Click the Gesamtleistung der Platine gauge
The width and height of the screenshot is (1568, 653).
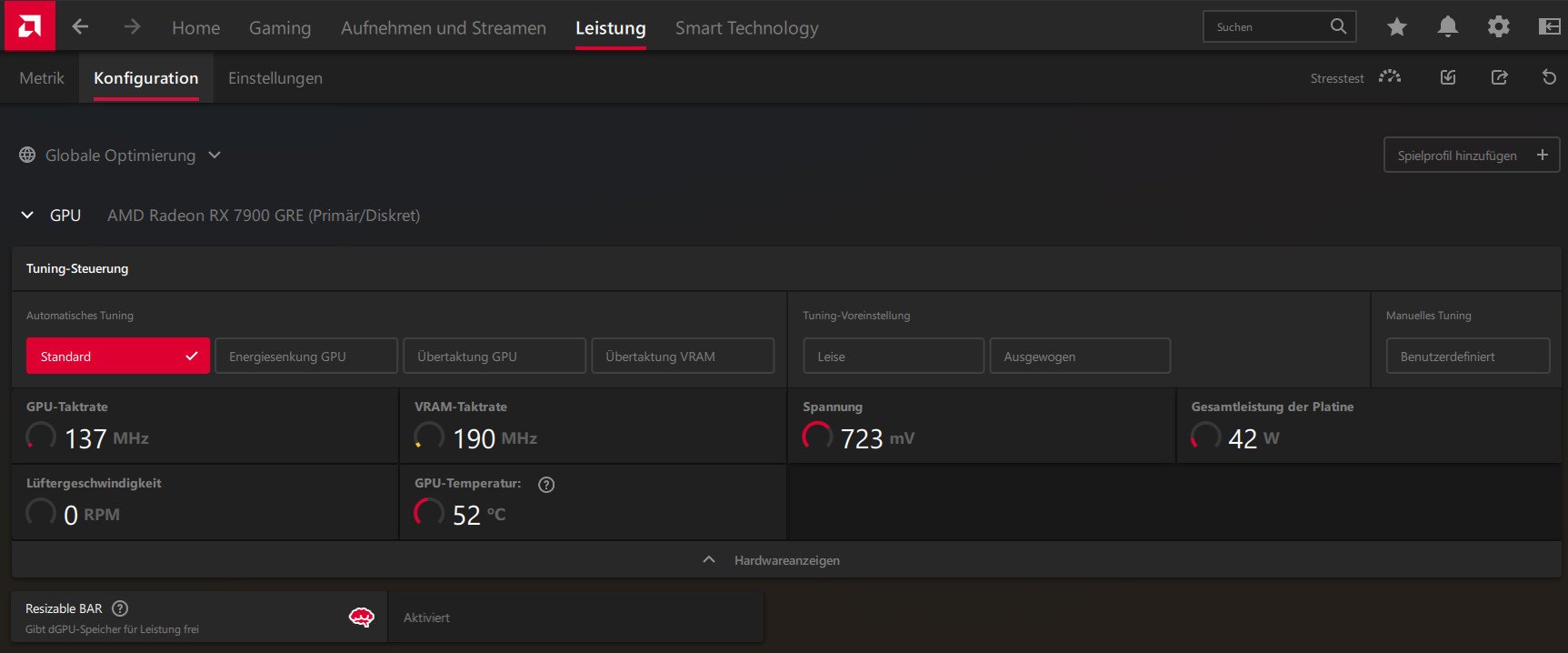click(1206, 437)
